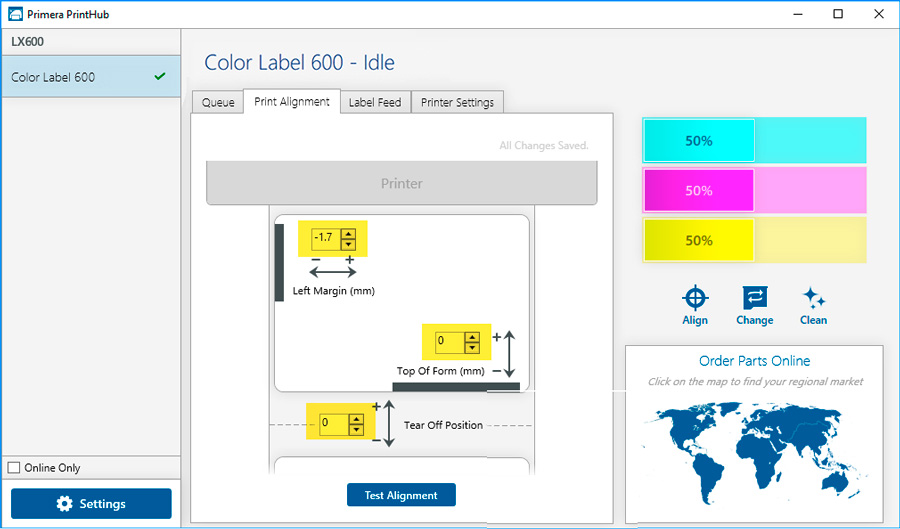Switch to the Label Feed tab
The image size is (900, 529).
pos(375,102)
